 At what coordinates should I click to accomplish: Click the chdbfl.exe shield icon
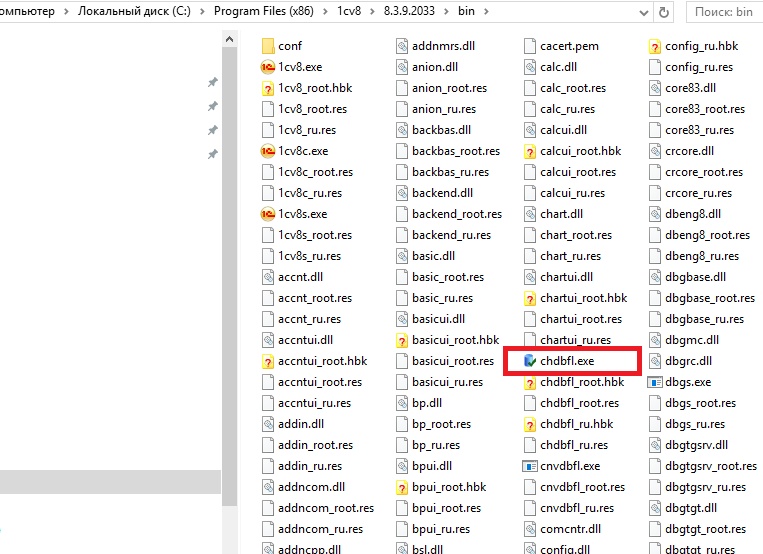530,361
